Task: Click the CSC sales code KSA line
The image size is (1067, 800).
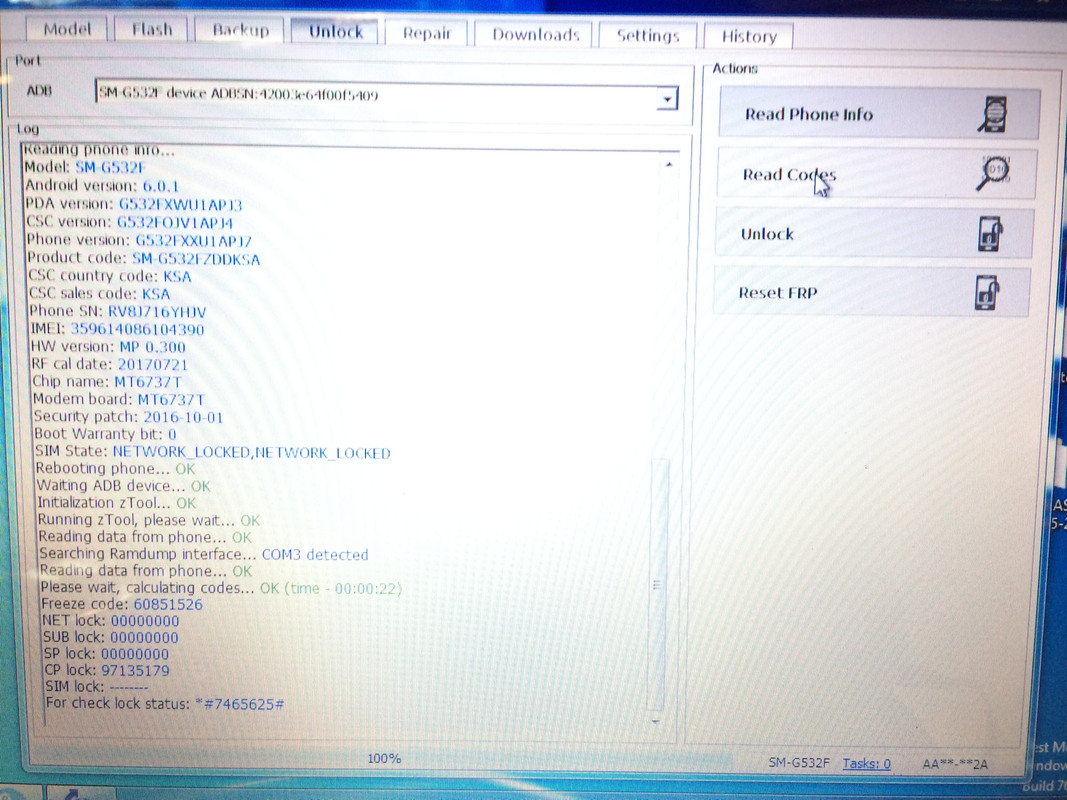Action: point(99,294)
